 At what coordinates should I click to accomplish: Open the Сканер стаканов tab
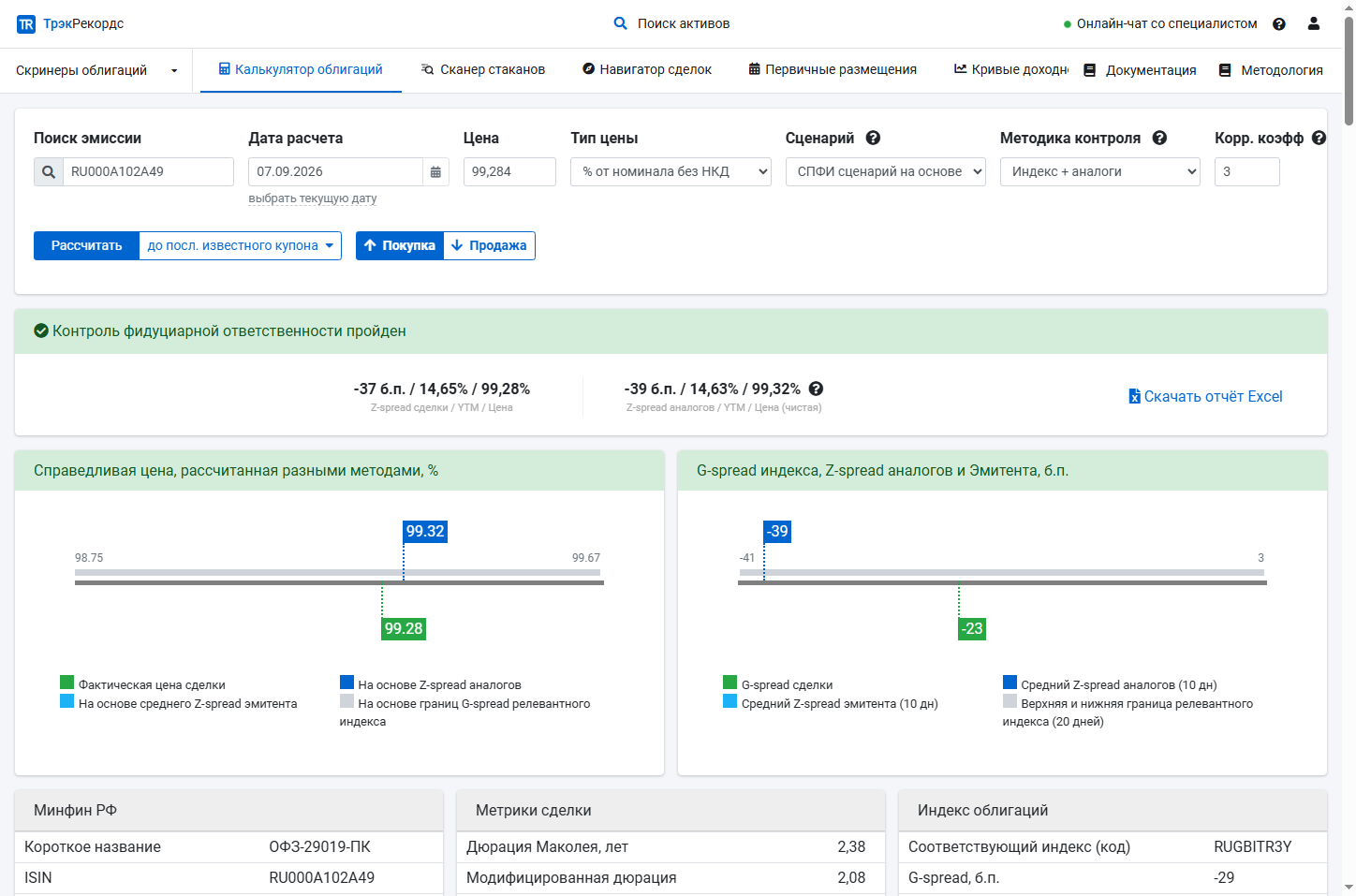point(483,69)
